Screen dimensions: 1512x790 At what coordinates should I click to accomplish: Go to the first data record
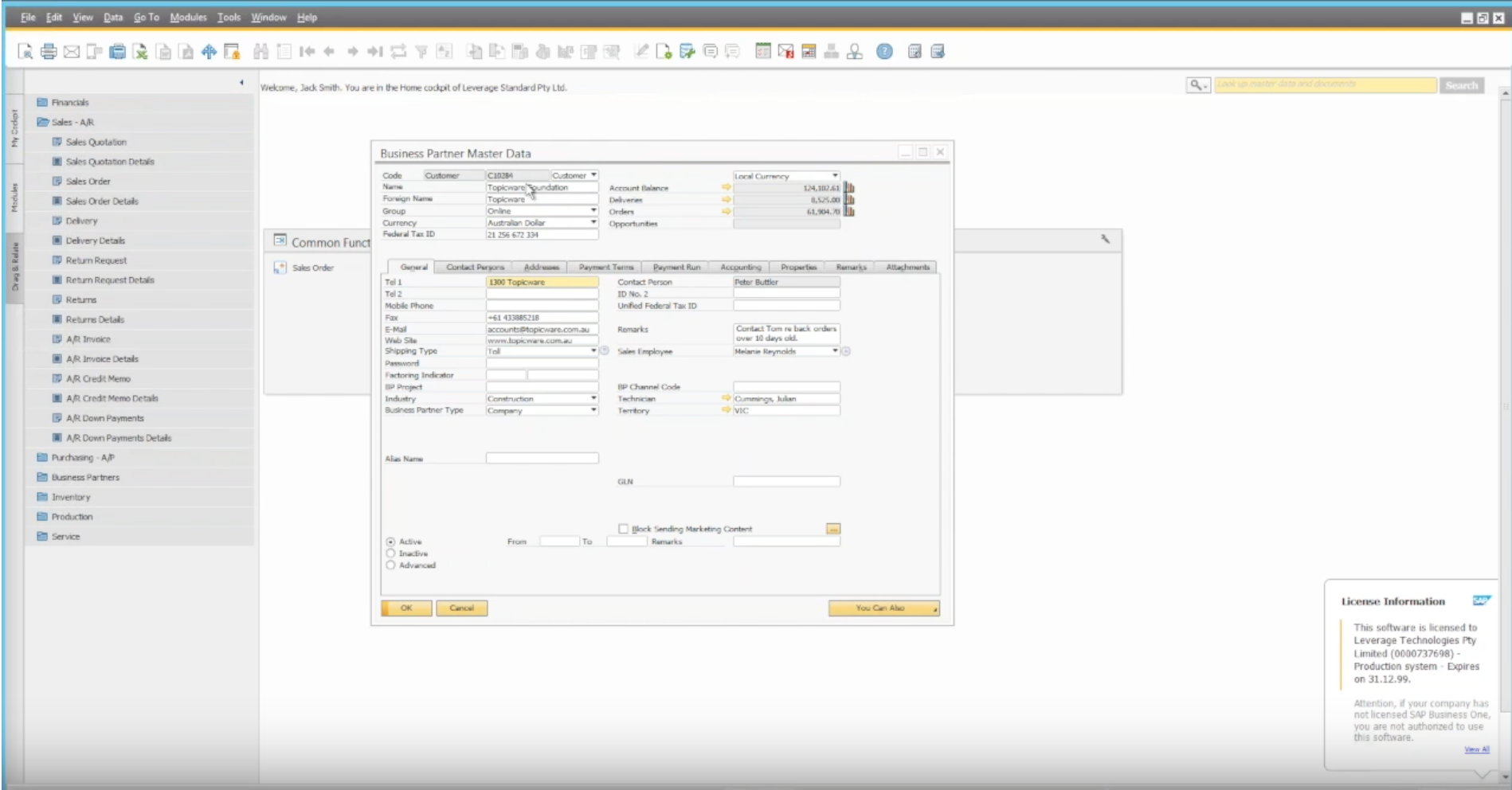pyautogui.click(x=307, y=52)
